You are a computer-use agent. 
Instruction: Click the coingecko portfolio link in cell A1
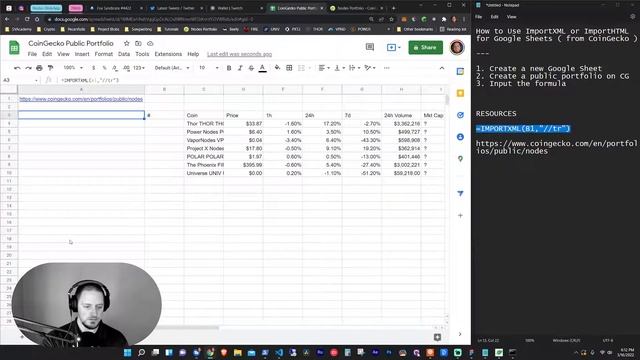pos(81,99)
